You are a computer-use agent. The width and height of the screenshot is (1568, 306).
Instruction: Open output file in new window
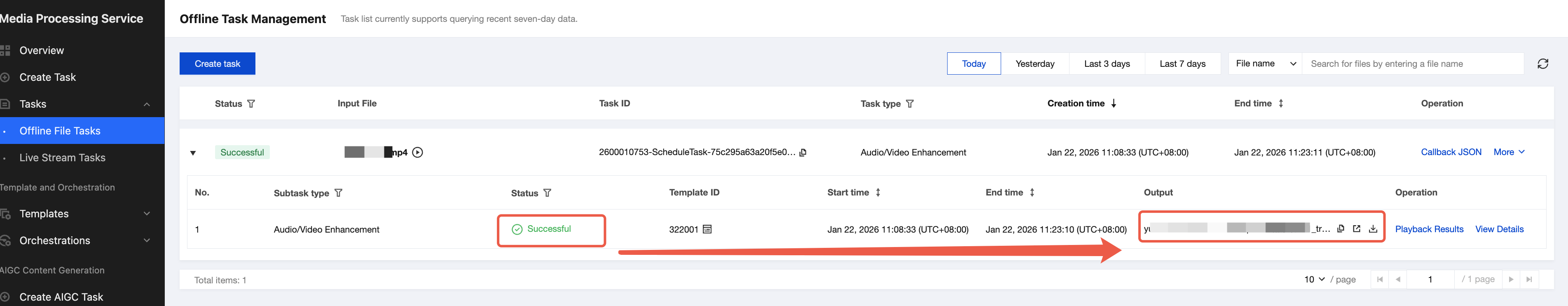coord(1356,228)
